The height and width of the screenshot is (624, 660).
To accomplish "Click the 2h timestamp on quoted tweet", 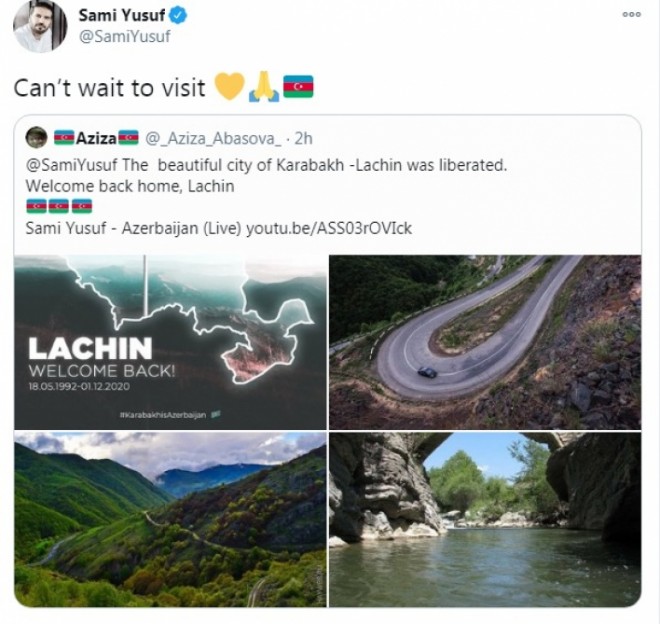I will point(303,138).
